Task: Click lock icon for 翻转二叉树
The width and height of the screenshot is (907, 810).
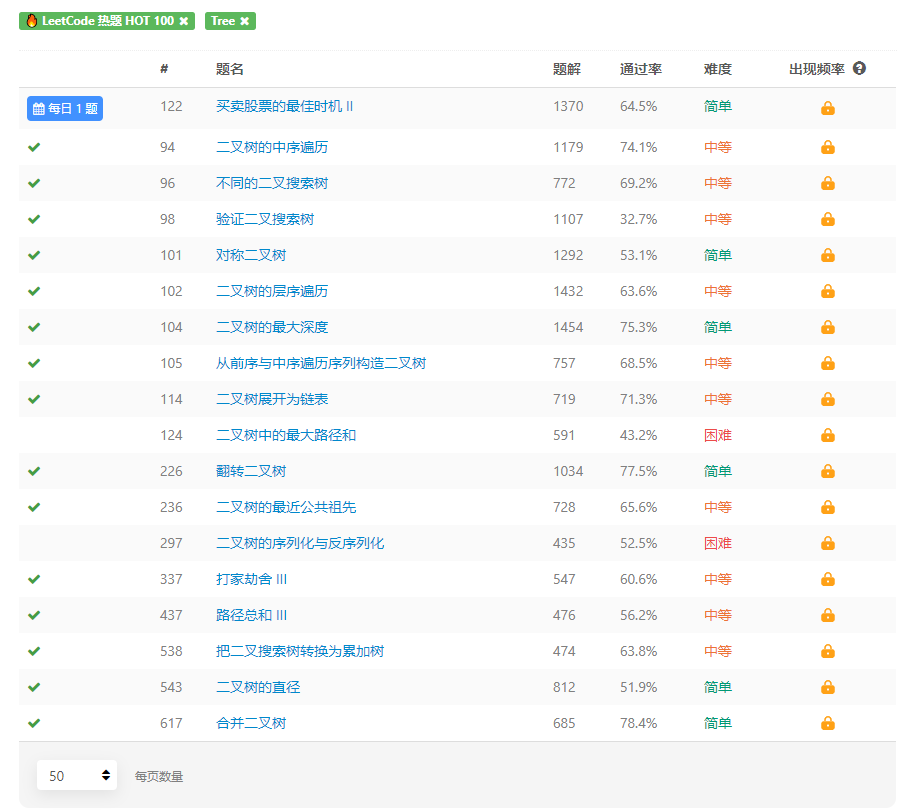Action: [x=828, y=472]
